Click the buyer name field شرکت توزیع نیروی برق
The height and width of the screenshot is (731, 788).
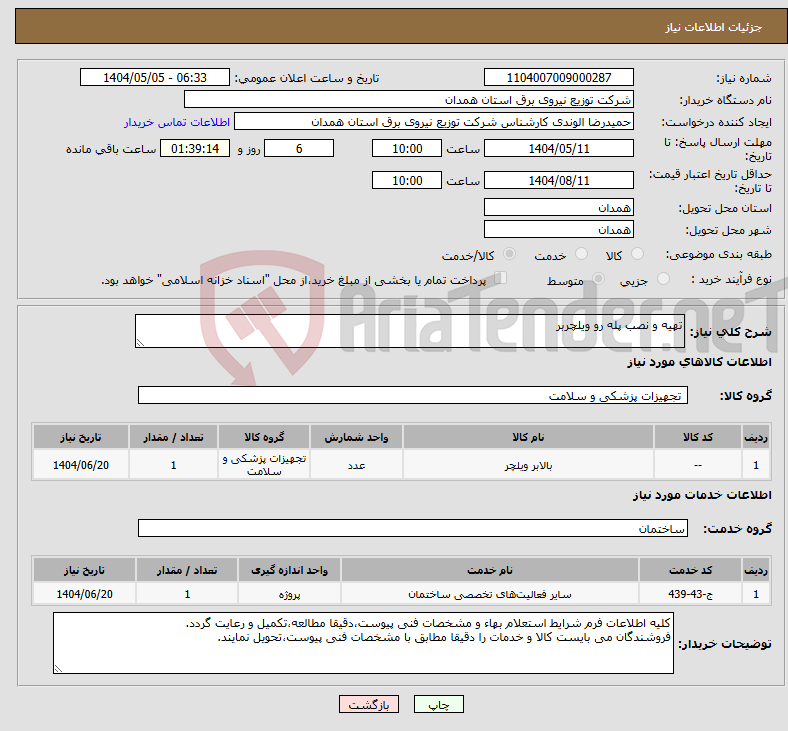(409, 99)
